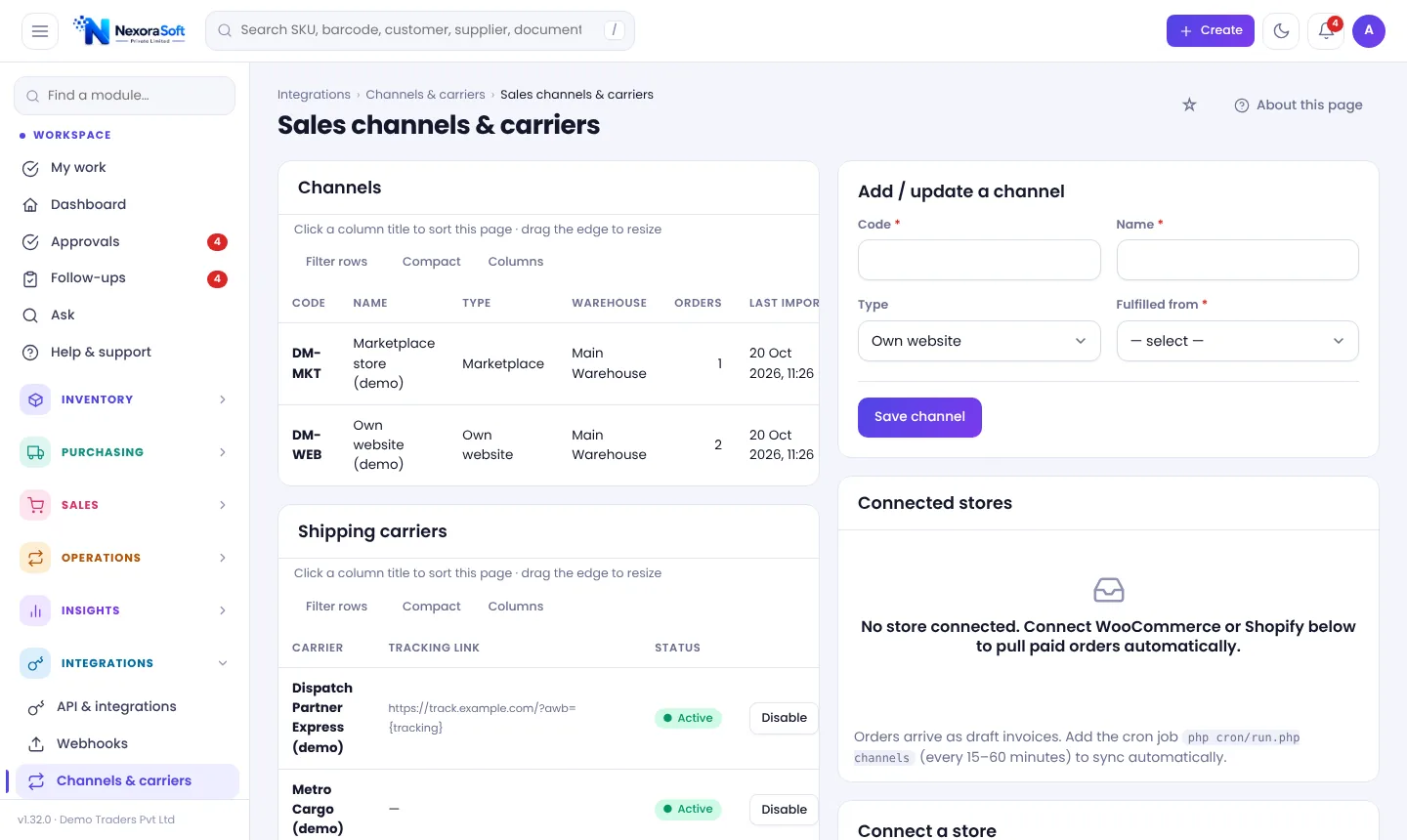
Task: Favorite this page with star icon
Action: [x=1189, y=105]
